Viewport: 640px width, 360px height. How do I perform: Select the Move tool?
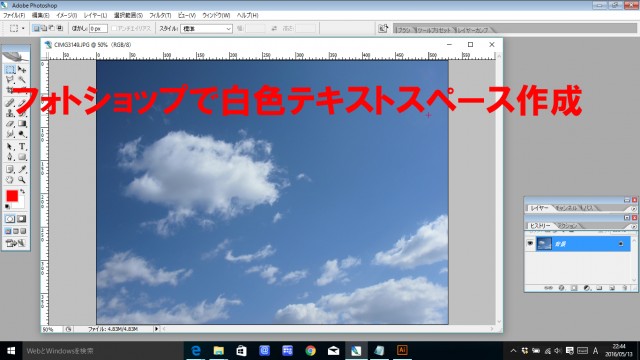click(22, 69)
